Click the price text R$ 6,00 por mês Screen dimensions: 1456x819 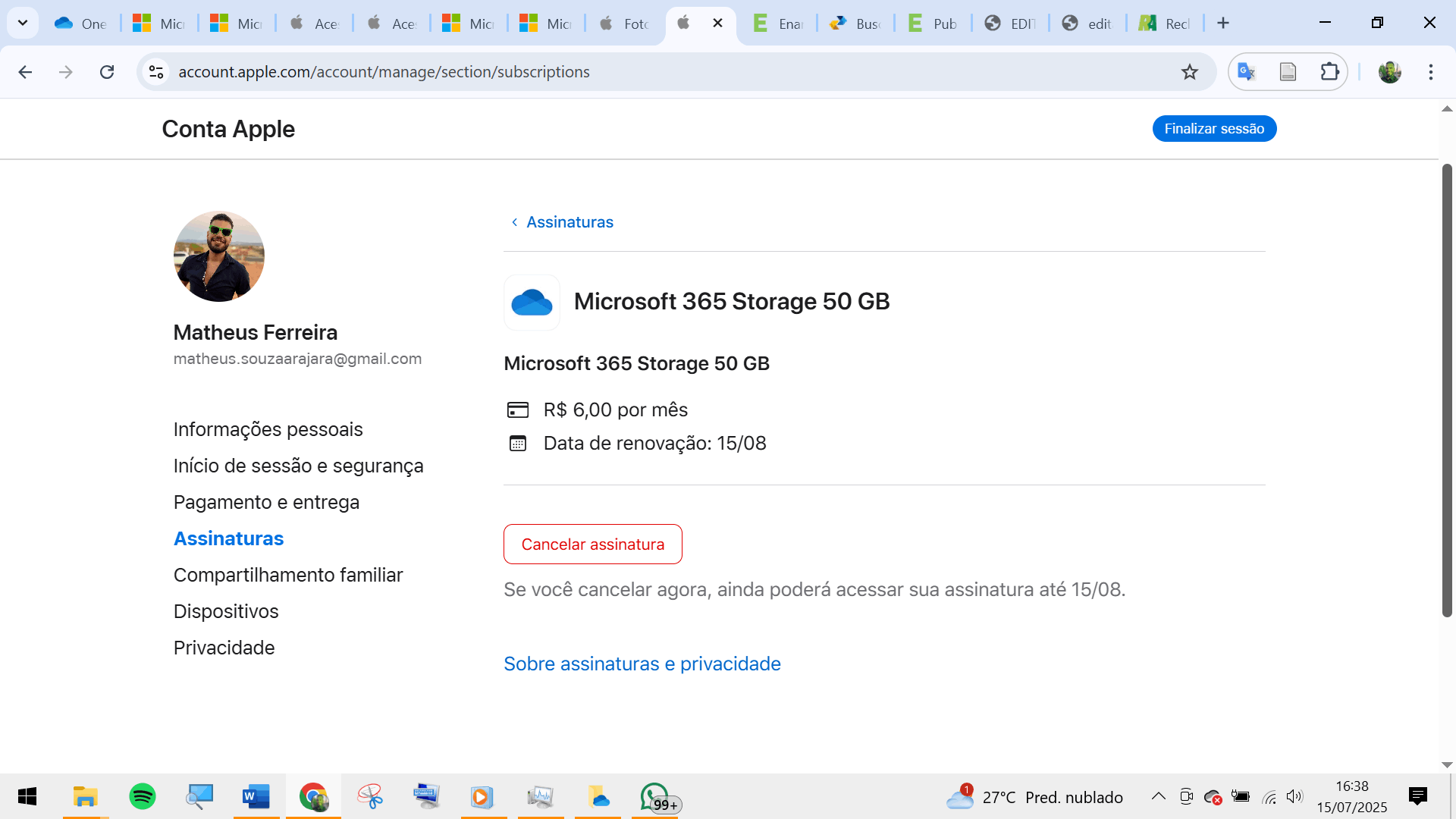click(616, 409)
